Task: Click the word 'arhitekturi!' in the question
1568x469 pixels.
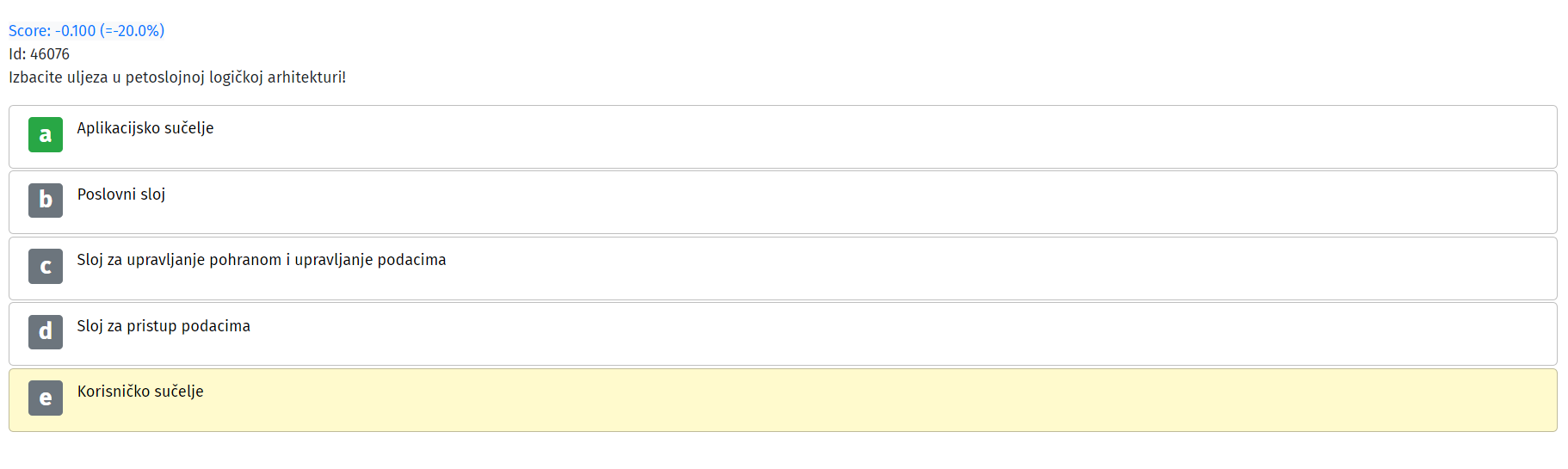Action: coord(306,77)
